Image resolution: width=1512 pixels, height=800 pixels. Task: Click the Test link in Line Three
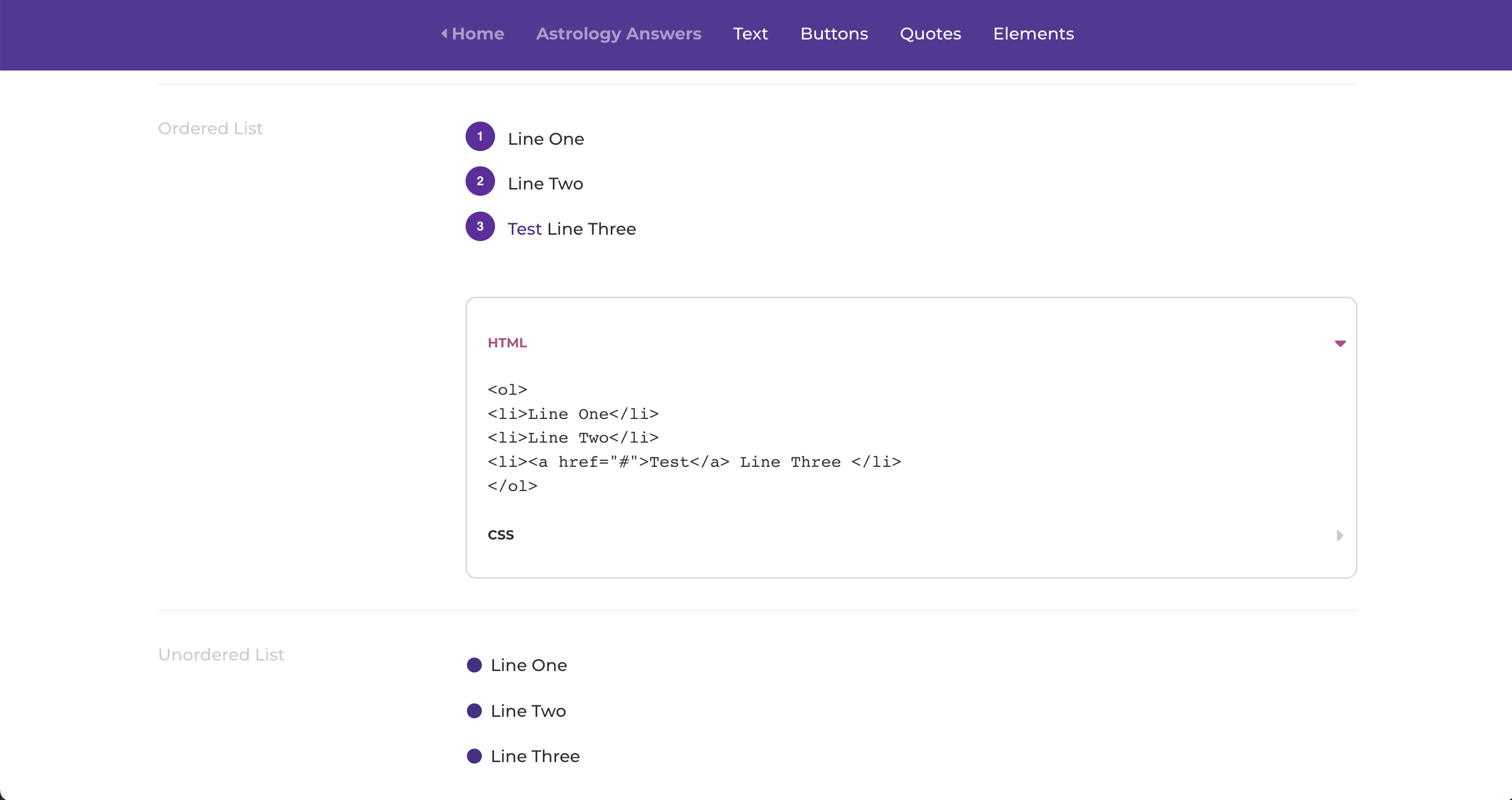click(524, 228)
